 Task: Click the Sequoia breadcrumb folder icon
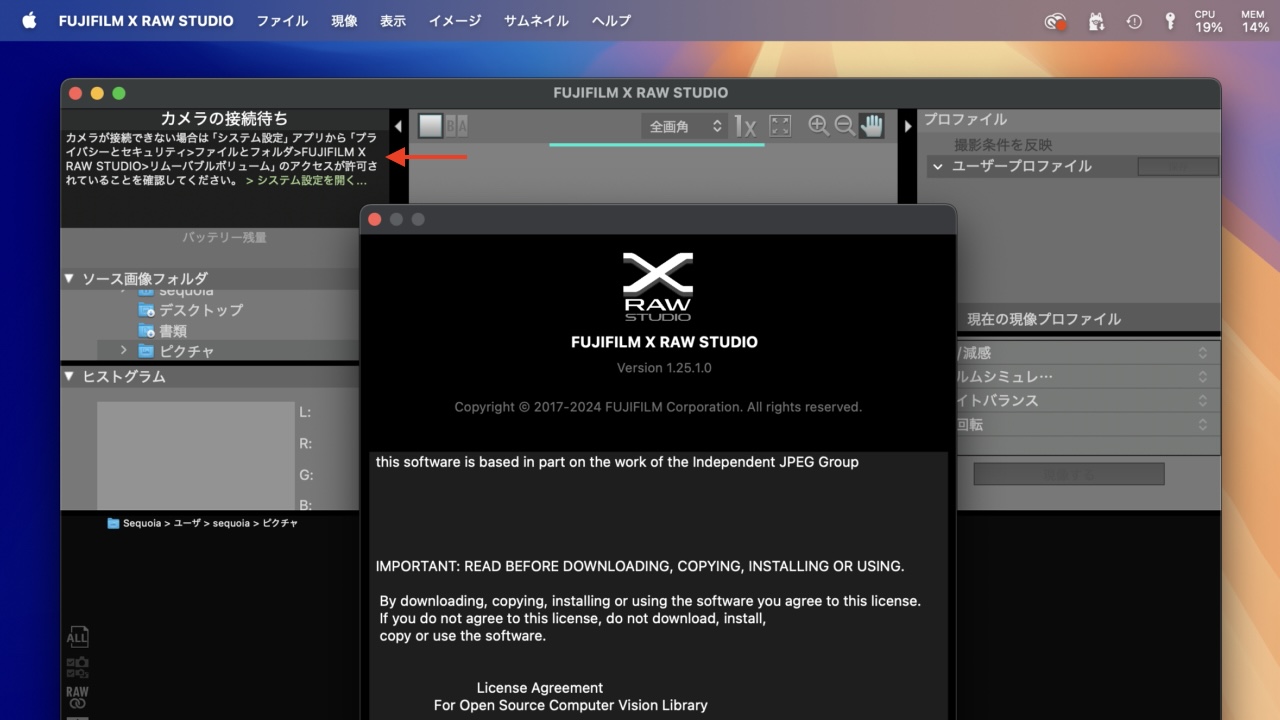[x=114, y=523]
